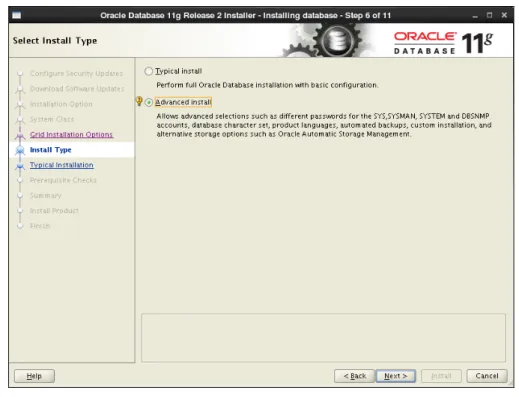The height and width of the screenshot is (397, 519).
Task: Click the Help button
Action: (x=34, y=376)
